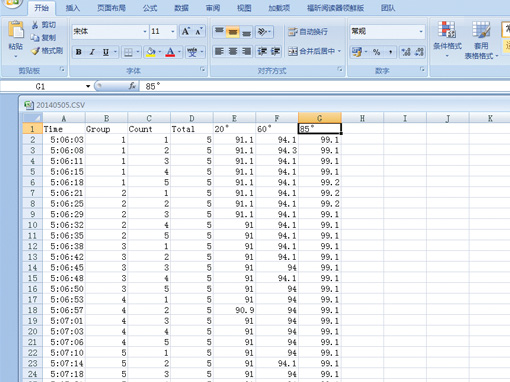Screen dimensions: 510x382
Task: Click the Cut scissors icon
Action: pos(35,25)
